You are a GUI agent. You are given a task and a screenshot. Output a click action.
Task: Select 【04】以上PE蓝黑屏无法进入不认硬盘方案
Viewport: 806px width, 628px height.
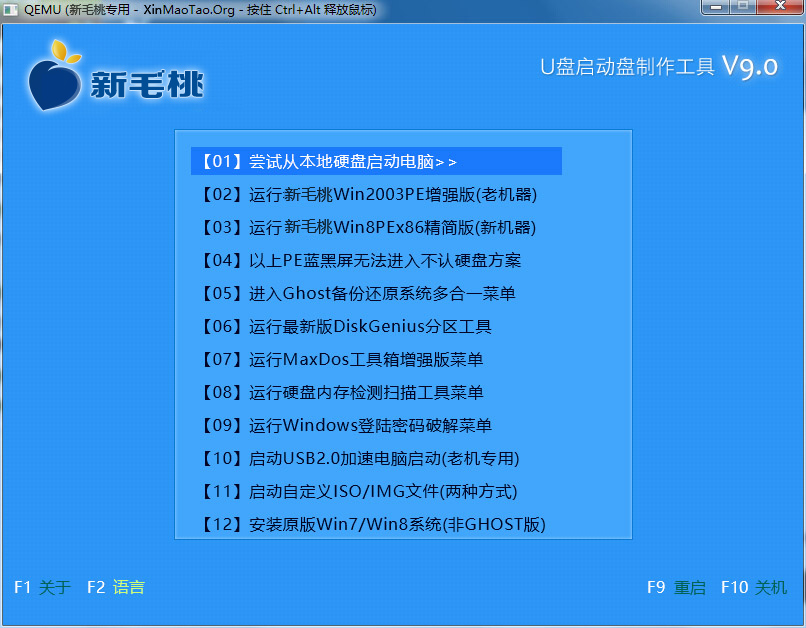pos(359,261)
